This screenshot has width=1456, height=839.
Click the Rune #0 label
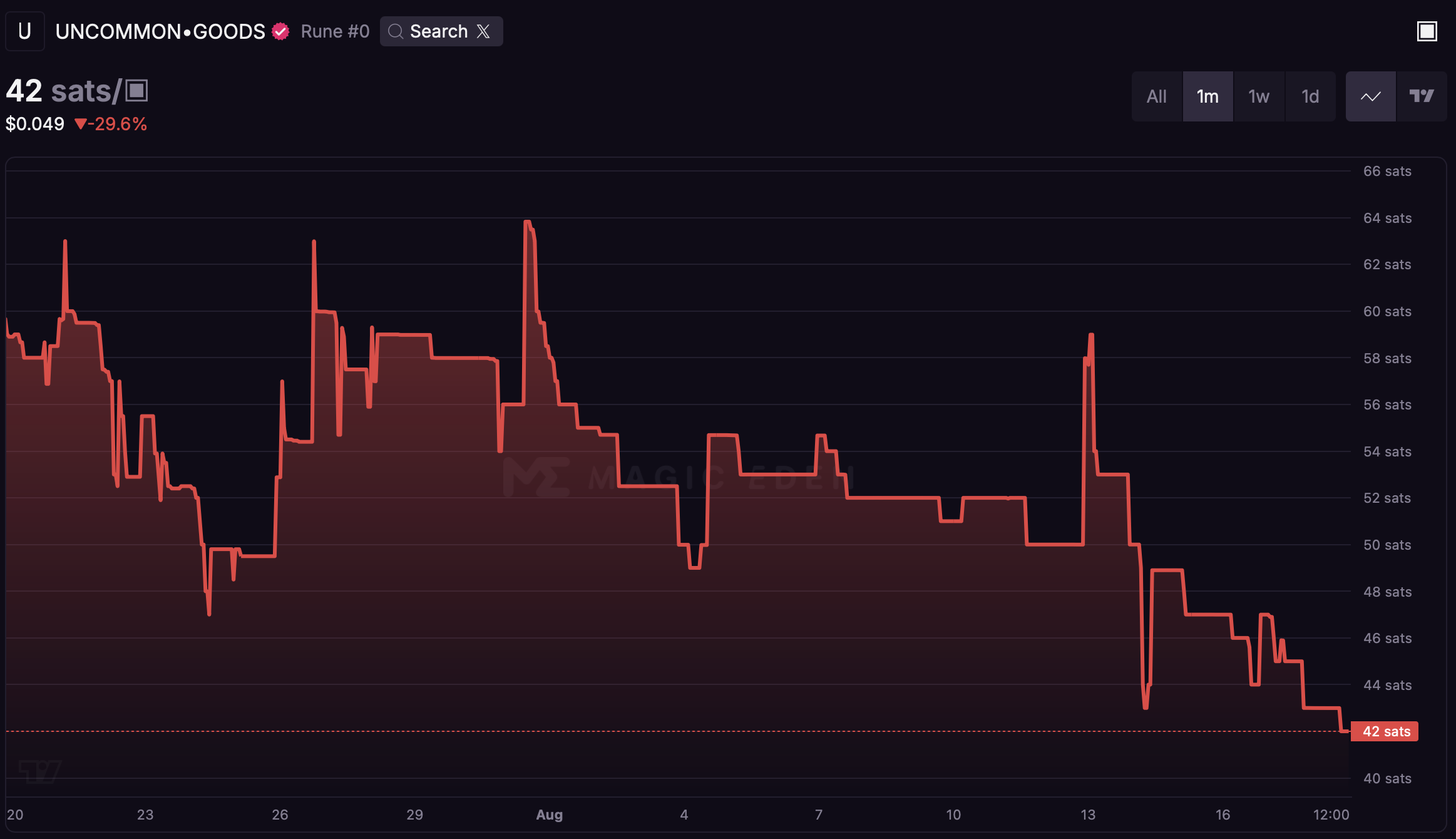click(335, 31)
